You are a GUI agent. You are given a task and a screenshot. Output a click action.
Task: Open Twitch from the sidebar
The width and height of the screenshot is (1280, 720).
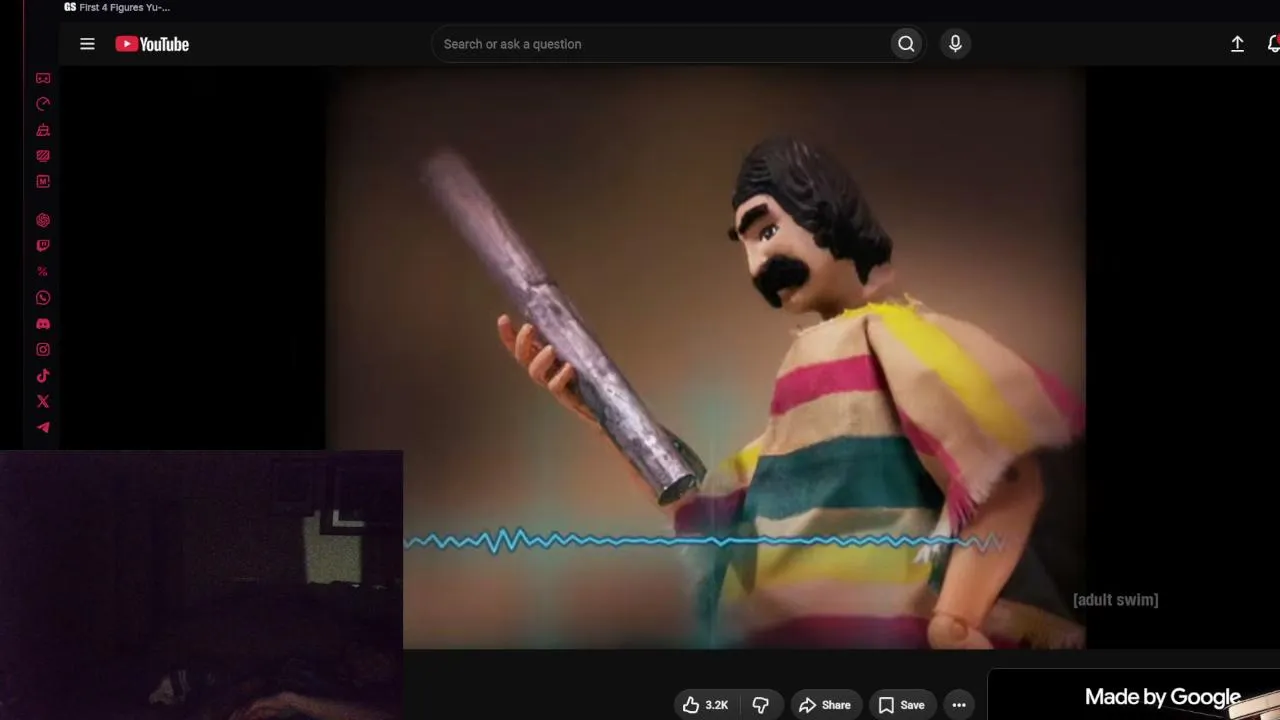pyautogui.click(x=43, y=246)
